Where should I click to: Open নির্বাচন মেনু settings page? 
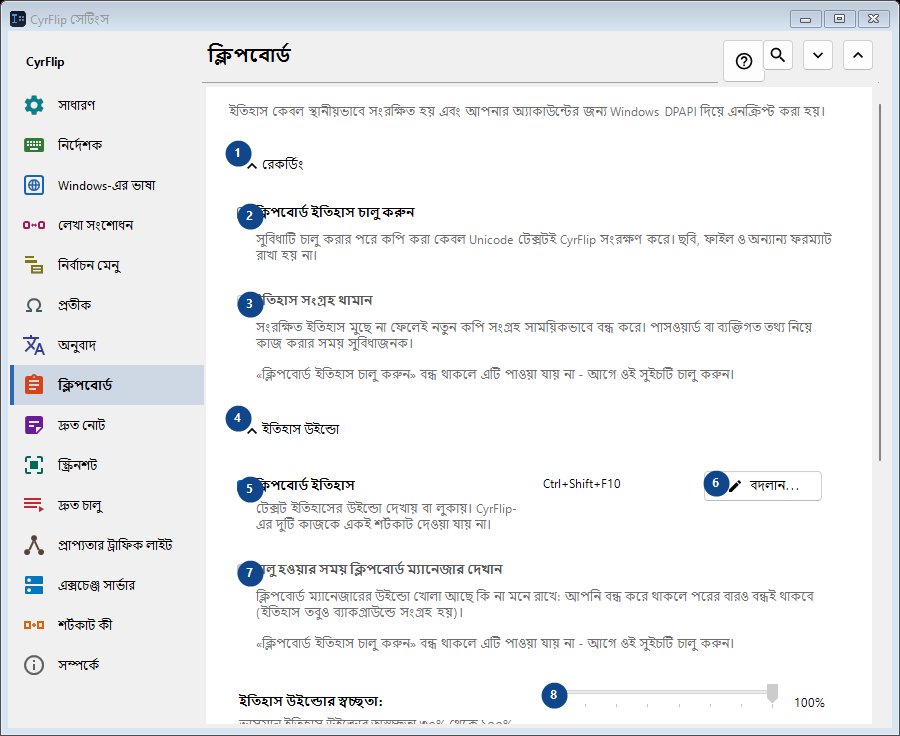tap(107, 265)
